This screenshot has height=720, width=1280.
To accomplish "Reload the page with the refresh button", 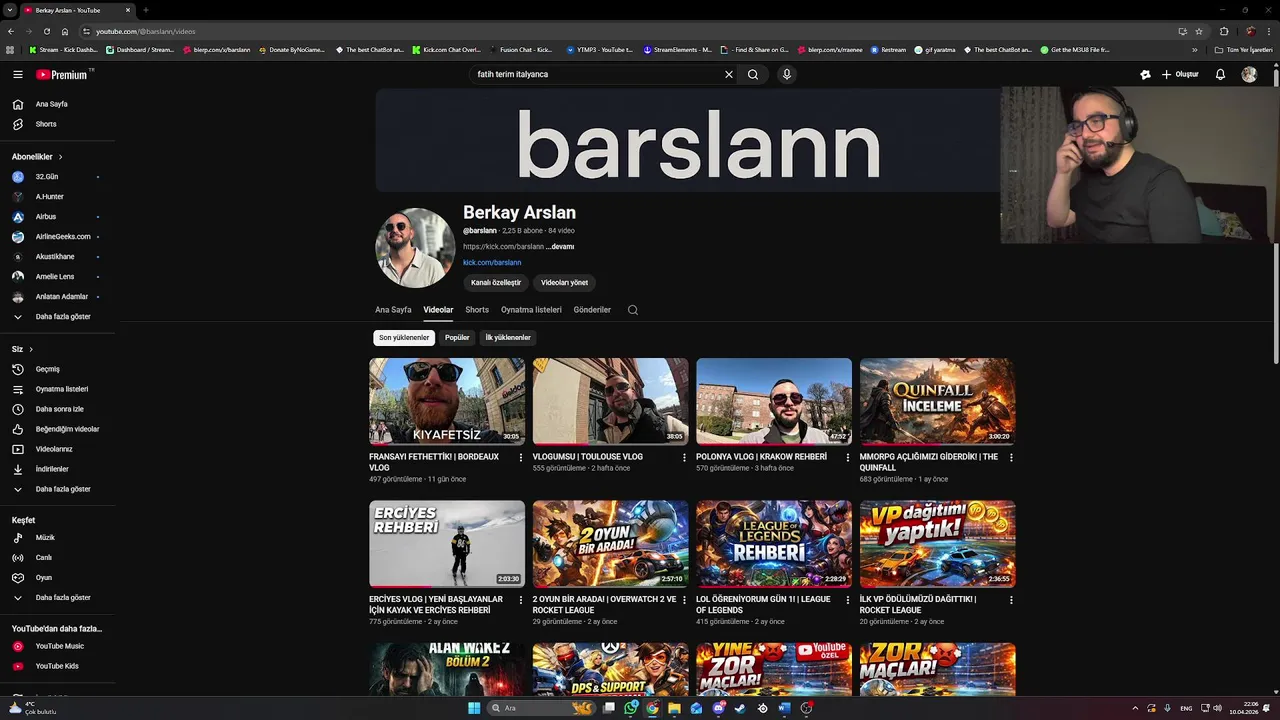I will [46, 31].
